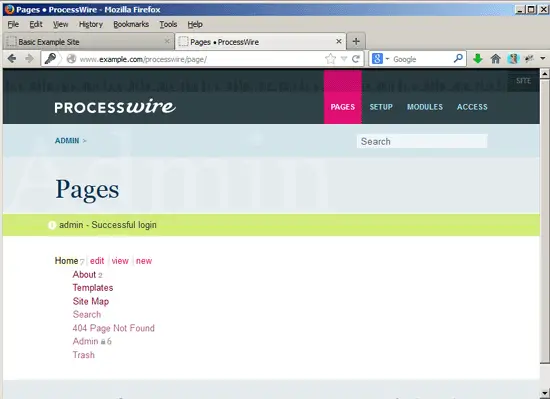Click the Firefox logo in title bar
Screen dimensions: 550x399
tap(9, 9)
